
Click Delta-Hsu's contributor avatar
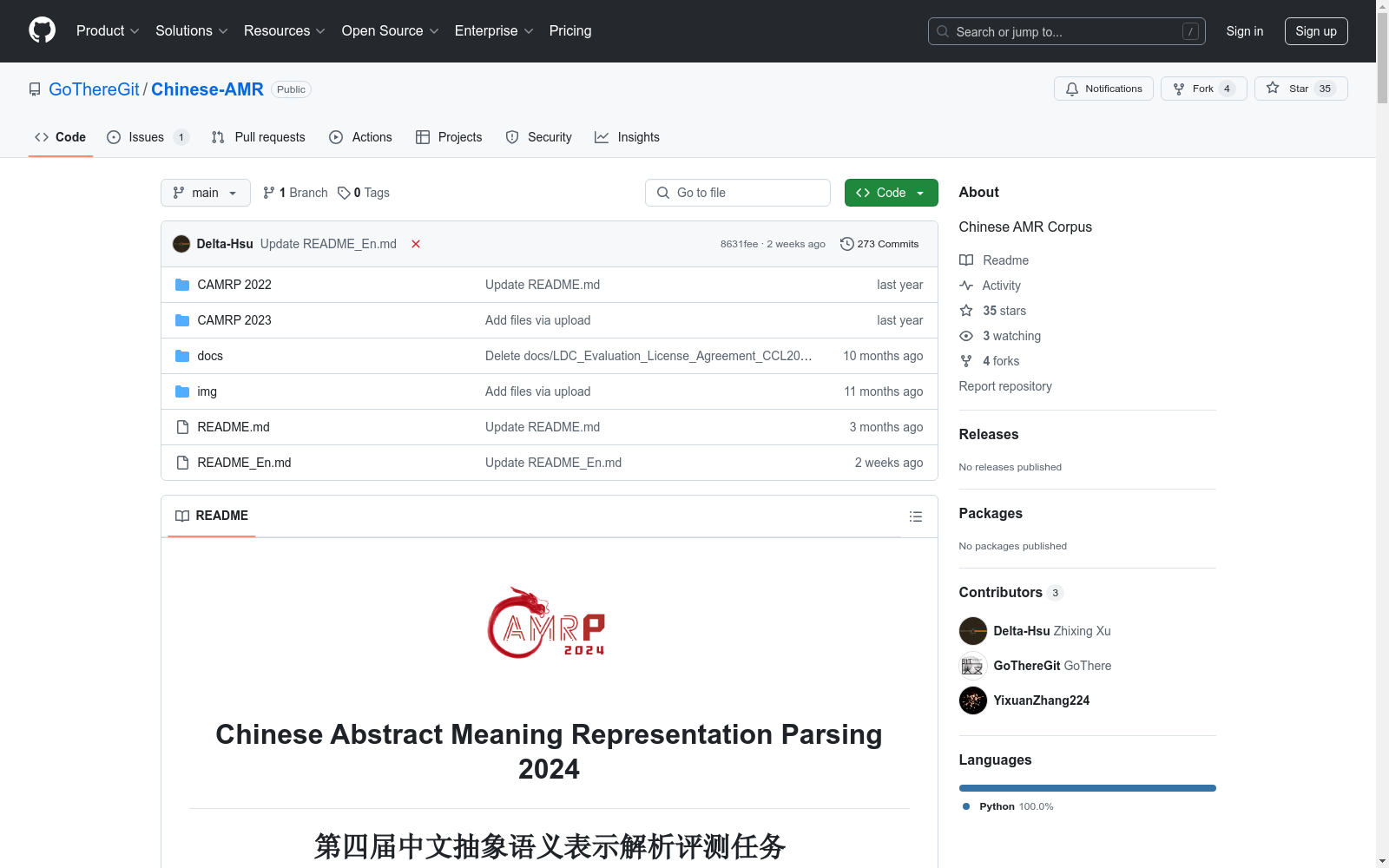click(x=973, y=631)
